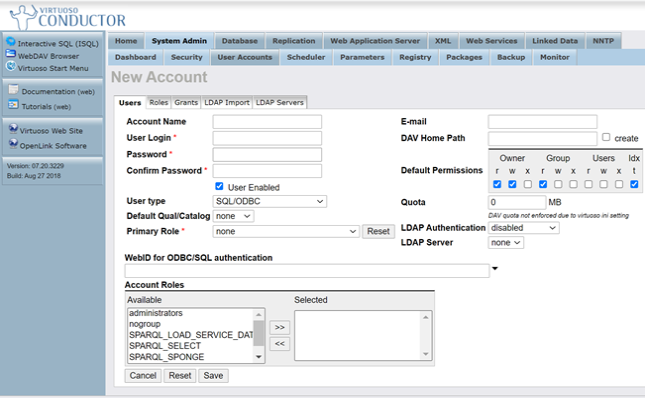Select administrators in Available roles
Viewport: 645px width, 398px height.
(190, 313)
